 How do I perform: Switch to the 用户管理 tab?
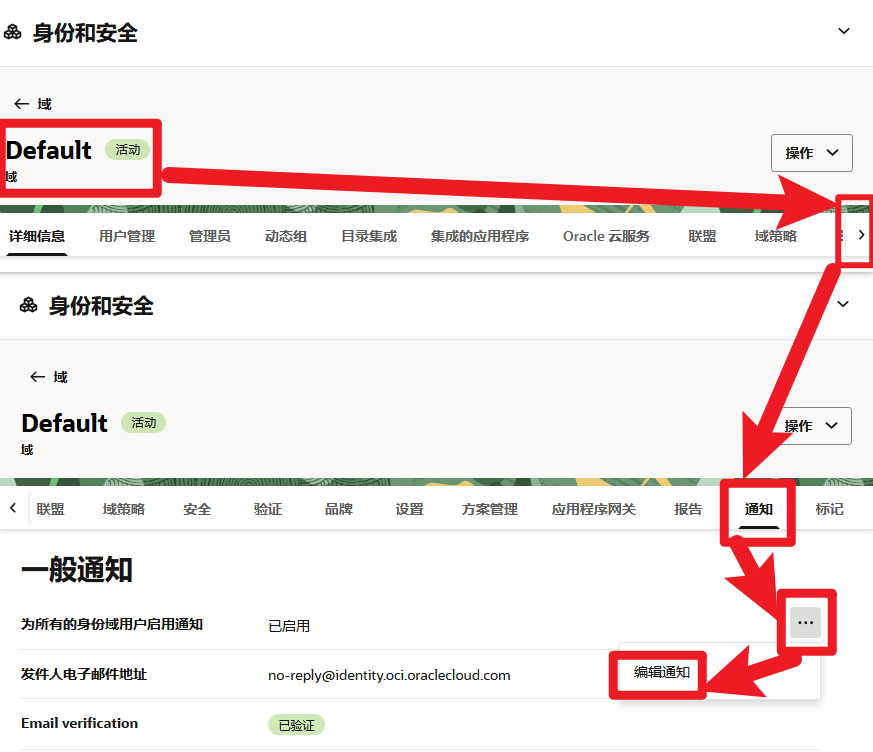pyautogui.click(x=127, y=236)
